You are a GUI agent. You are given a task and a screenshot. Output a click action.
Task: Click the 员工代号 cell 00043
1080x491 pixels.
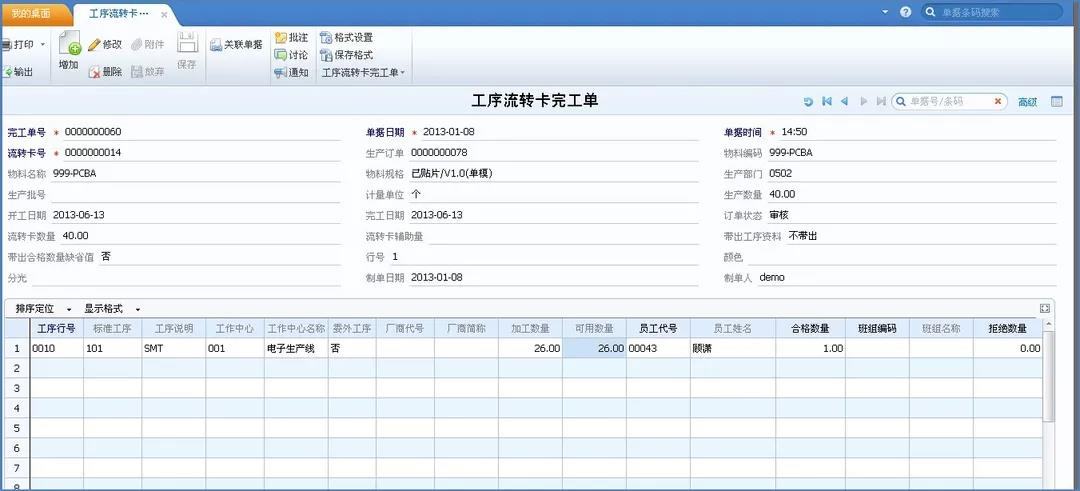pyautogui.click(x=658, y=348)
